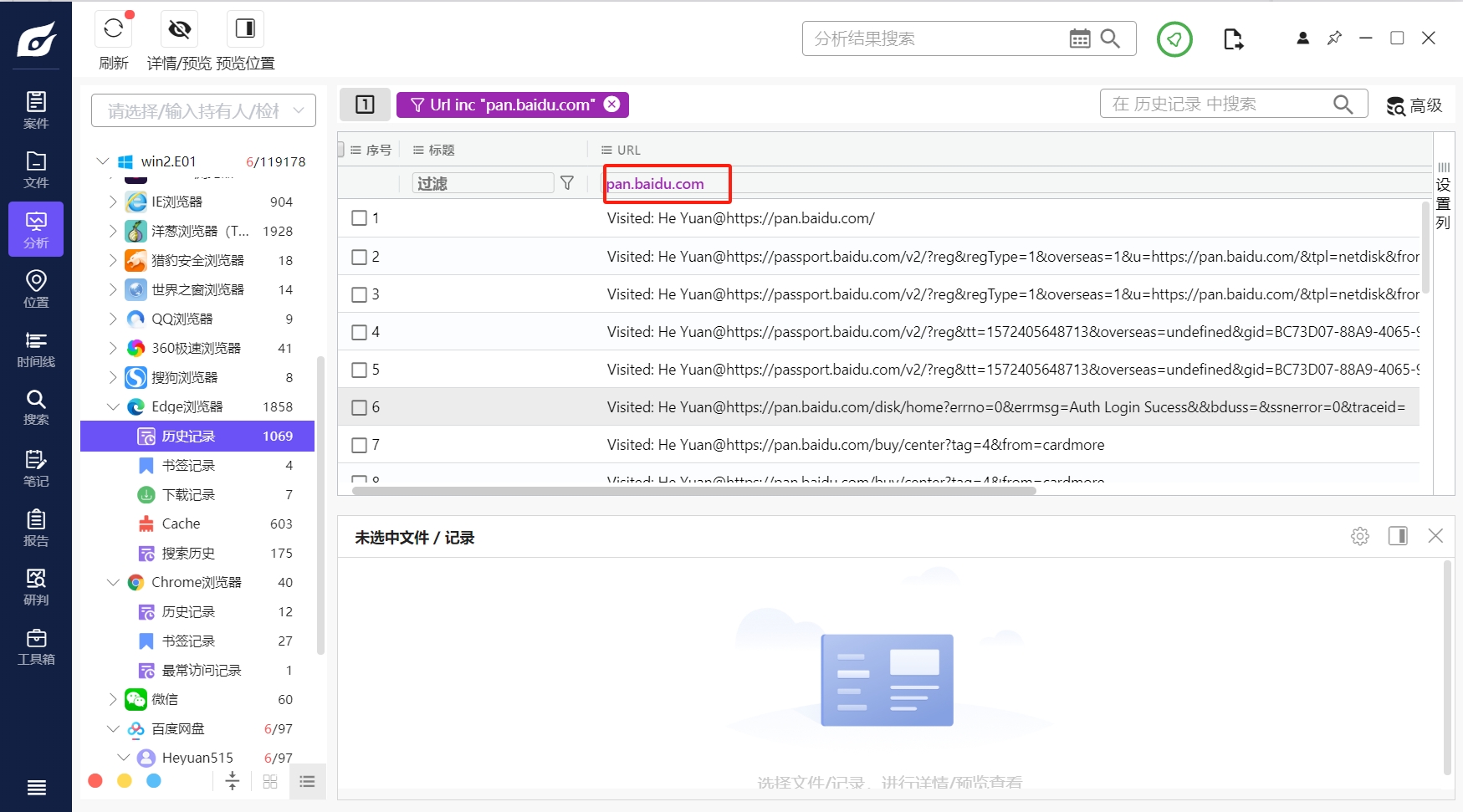Click the tab numbered 1
The image size is (1463, 812).
click(x=365, y=105)
